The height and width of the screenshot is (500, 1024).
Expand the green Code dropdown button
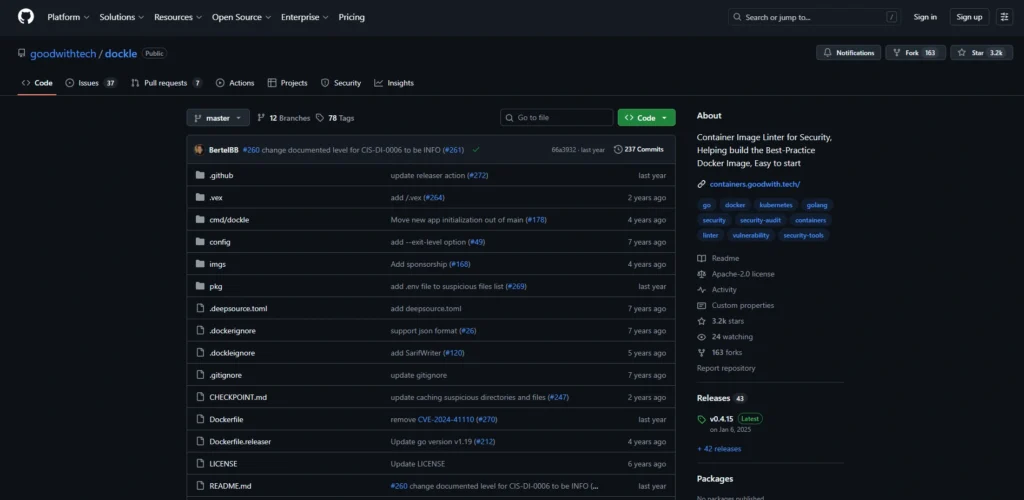point(647,117)
